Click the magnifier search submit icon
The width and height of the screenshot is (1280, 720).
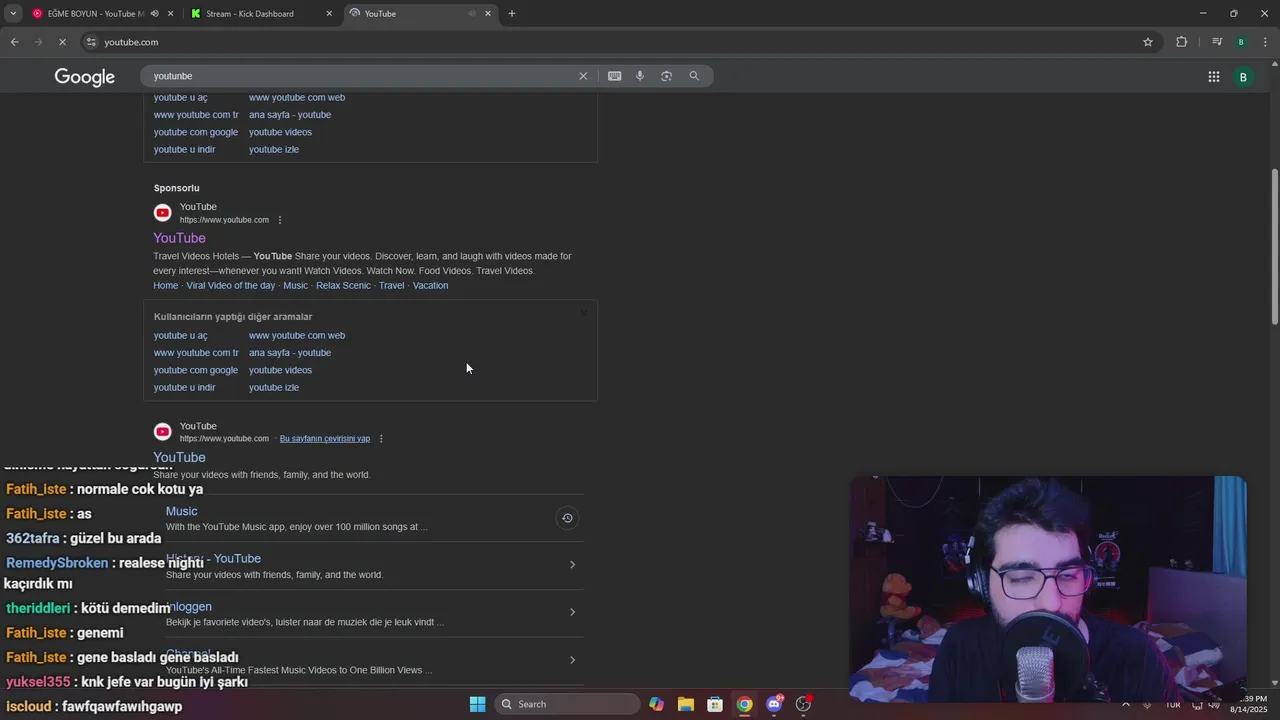point(694,76)
